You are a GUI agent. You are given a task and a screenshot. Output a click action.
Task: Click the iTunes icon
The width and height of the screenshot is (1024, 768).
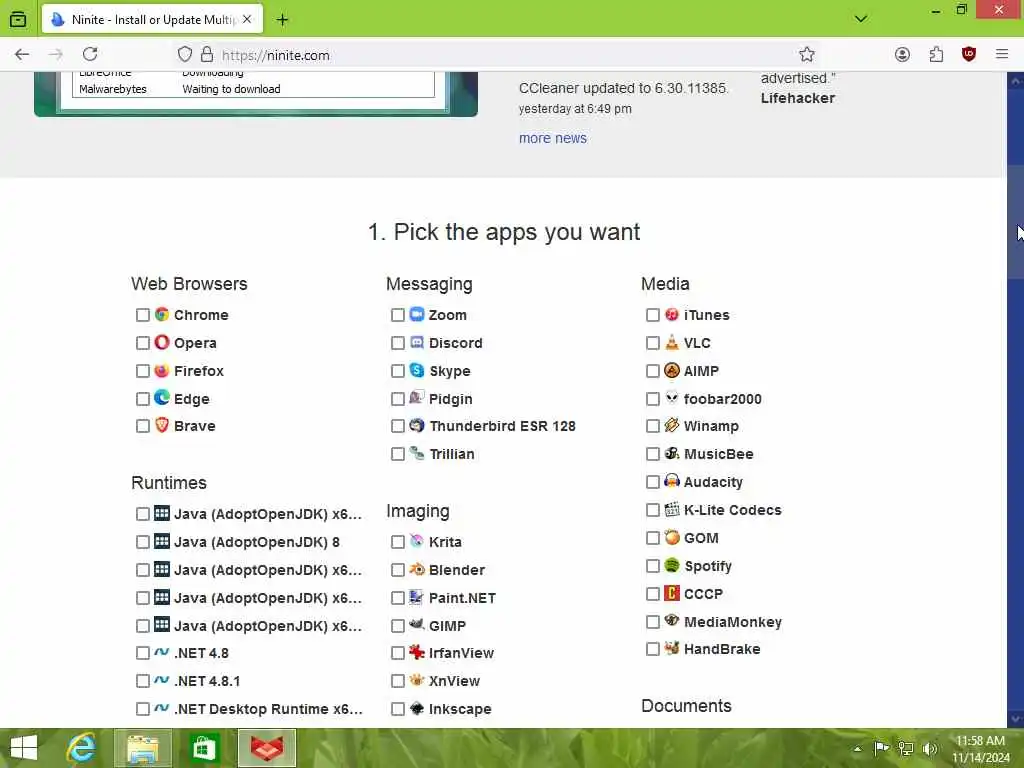672,314
